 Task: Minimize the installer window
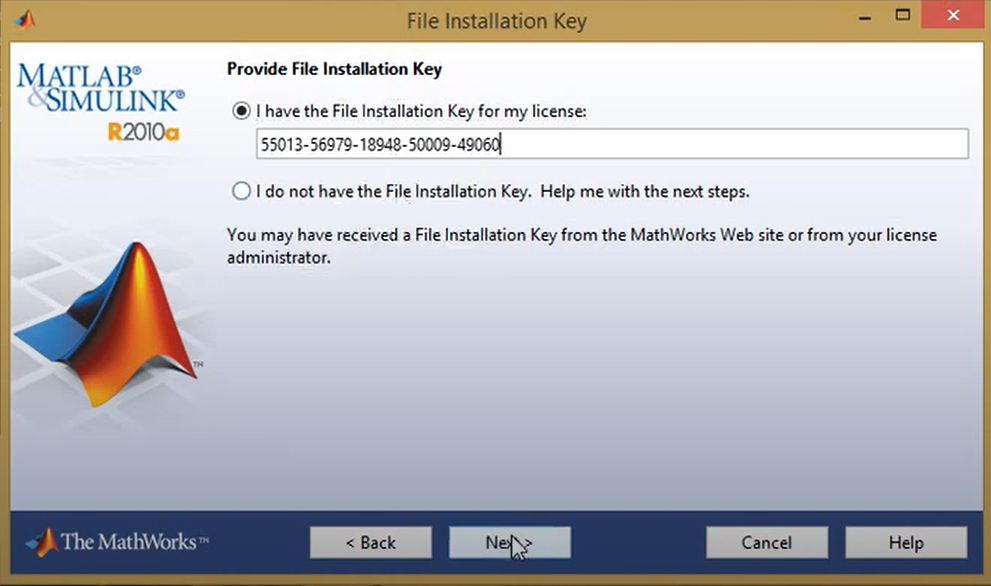point(859,17)
